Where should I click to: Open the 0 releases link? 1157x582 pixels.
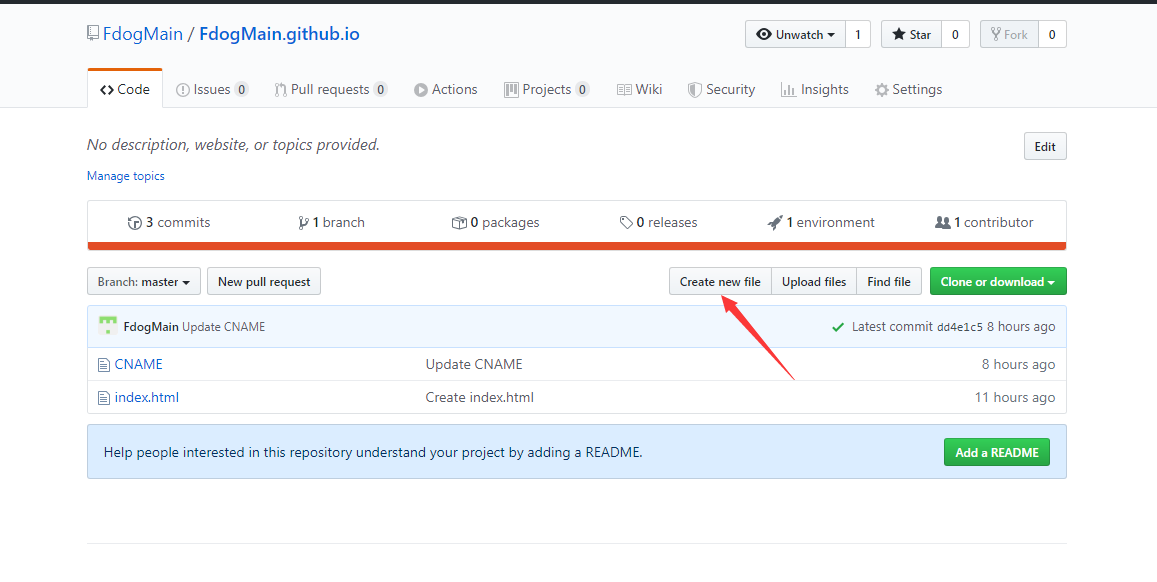pyautogui.click(x=658, y=222)
